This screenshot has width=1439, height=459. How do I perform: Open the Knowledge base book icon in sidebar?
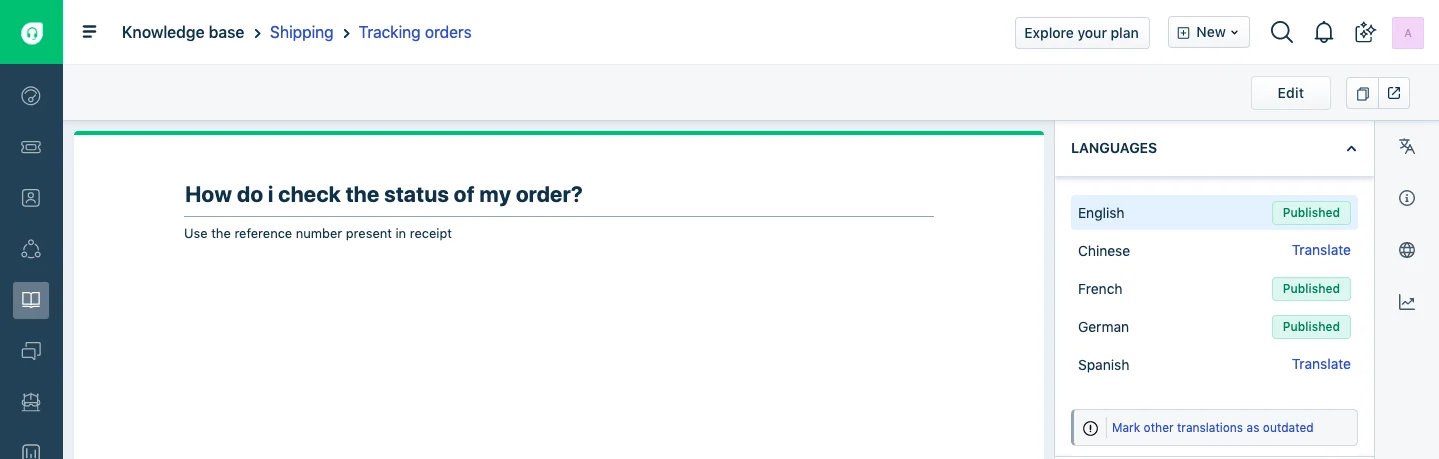[31, 300]
